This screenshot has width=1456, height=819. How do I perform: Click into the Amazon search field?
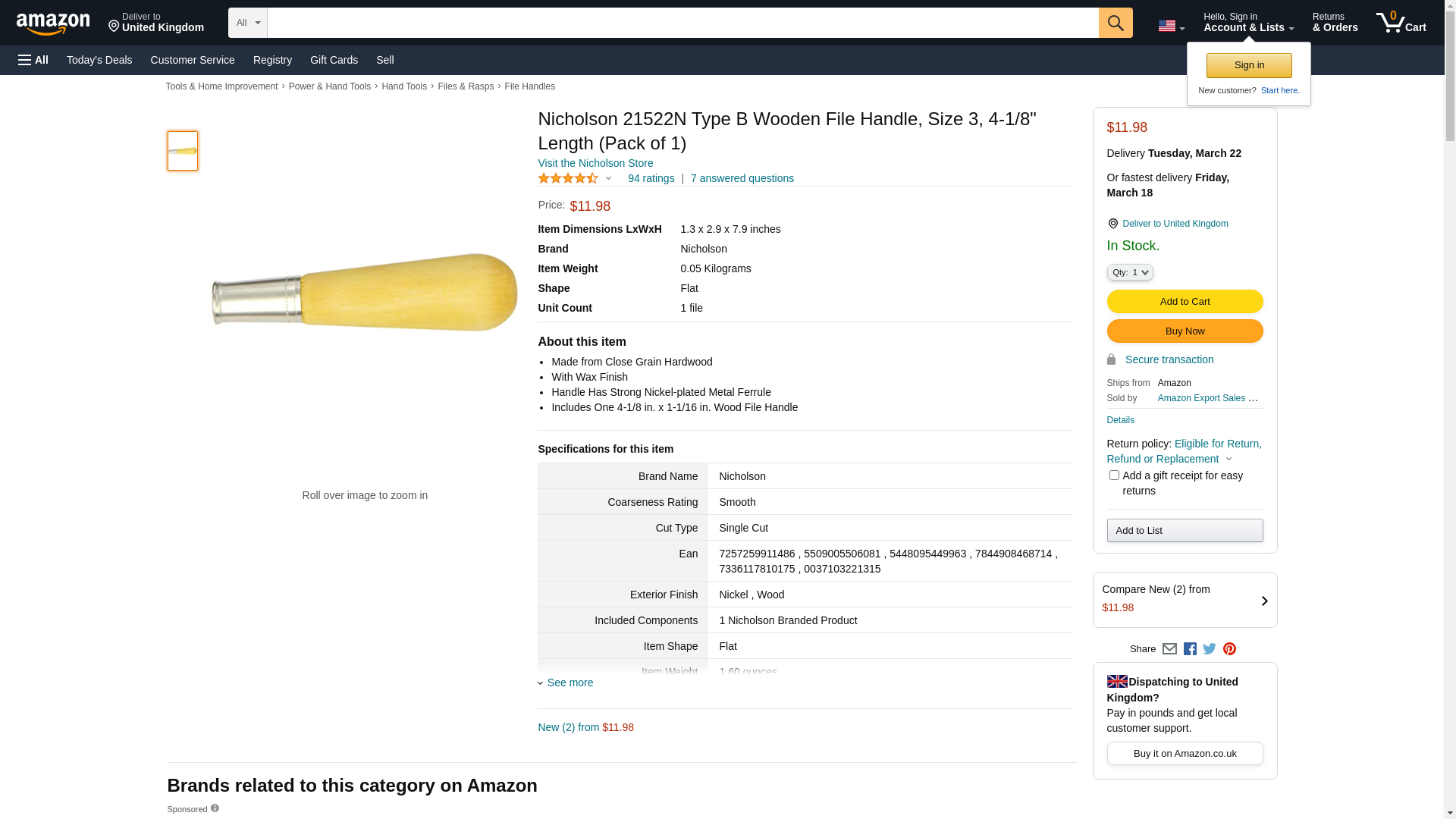click(x=682, y=23)
